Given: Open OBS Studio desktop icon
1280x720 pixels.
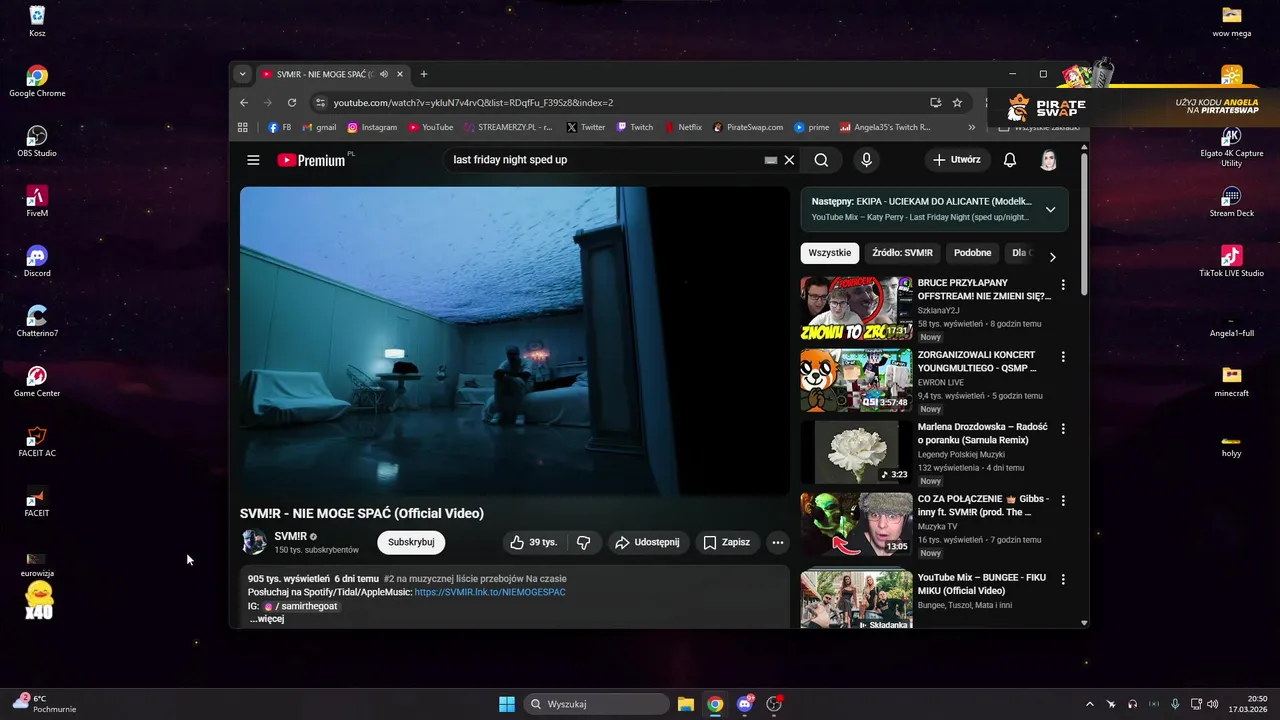Looking at the screenshot, I should (x=37, y=141).
